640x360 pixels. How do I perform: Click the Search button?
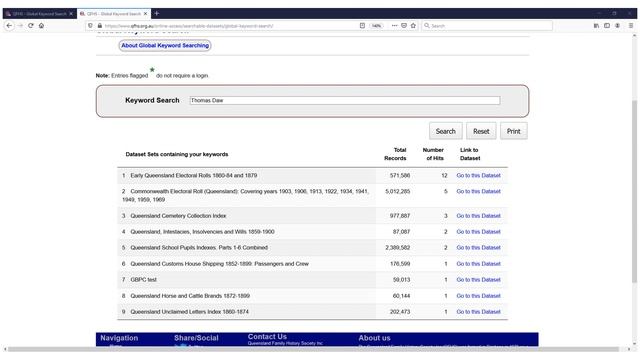tap(445, 131)
